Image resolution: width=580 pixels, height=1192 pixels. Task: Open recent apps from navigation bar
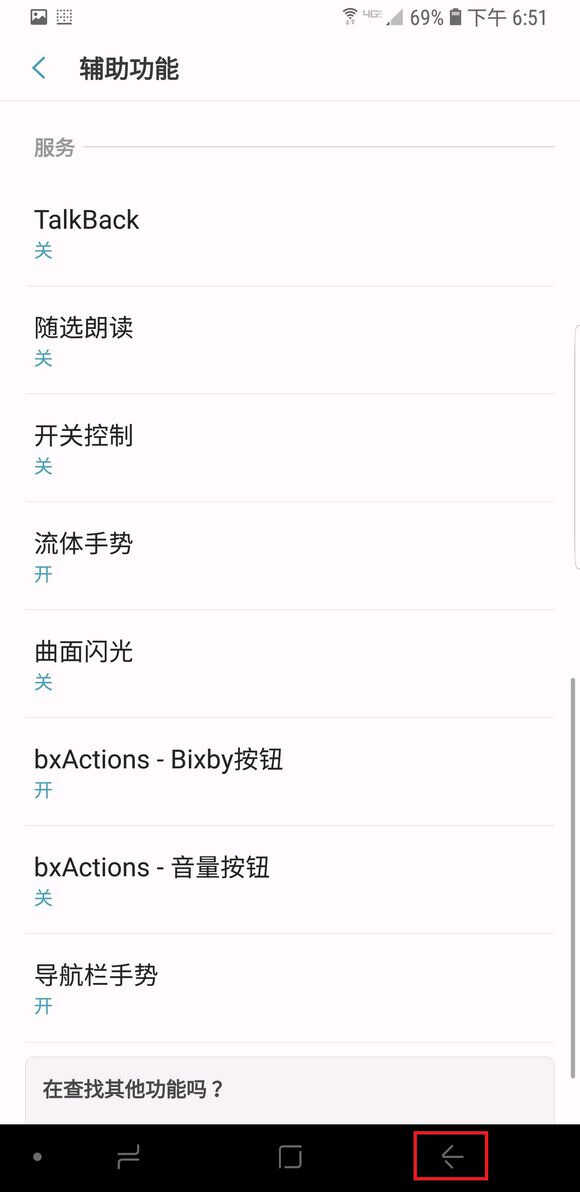point(128,1157)
